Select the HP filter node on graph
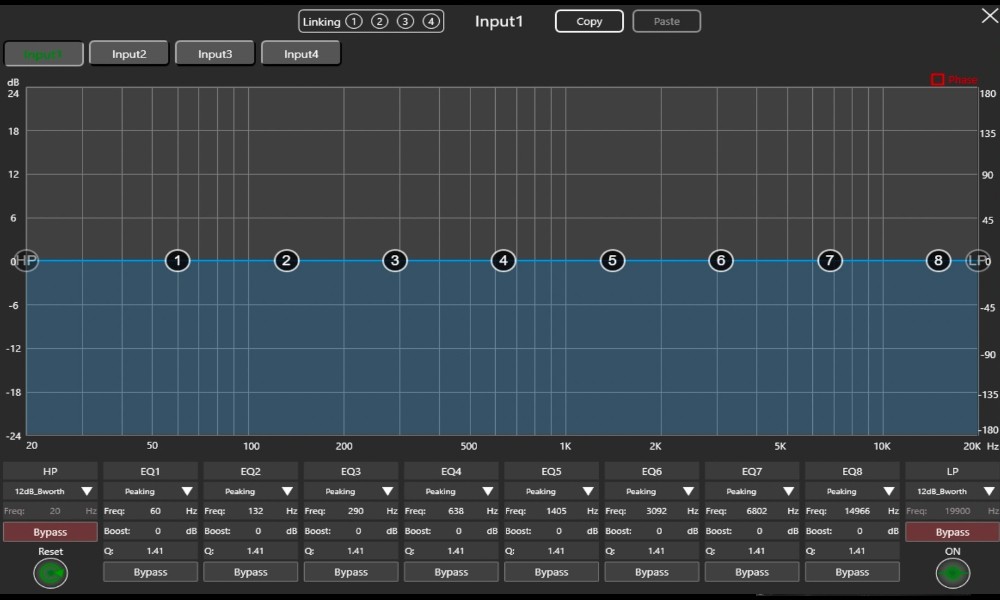The image size is (1000, 600). click(x=26, y=260)
